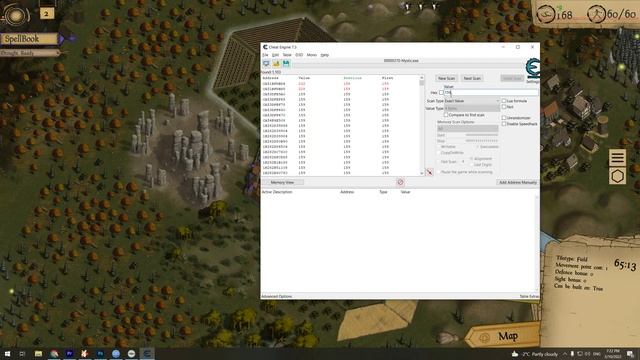Click the First column header in results
Image resolution: width=640 pixels, height=360 pixels.
(x=387, y=78)
